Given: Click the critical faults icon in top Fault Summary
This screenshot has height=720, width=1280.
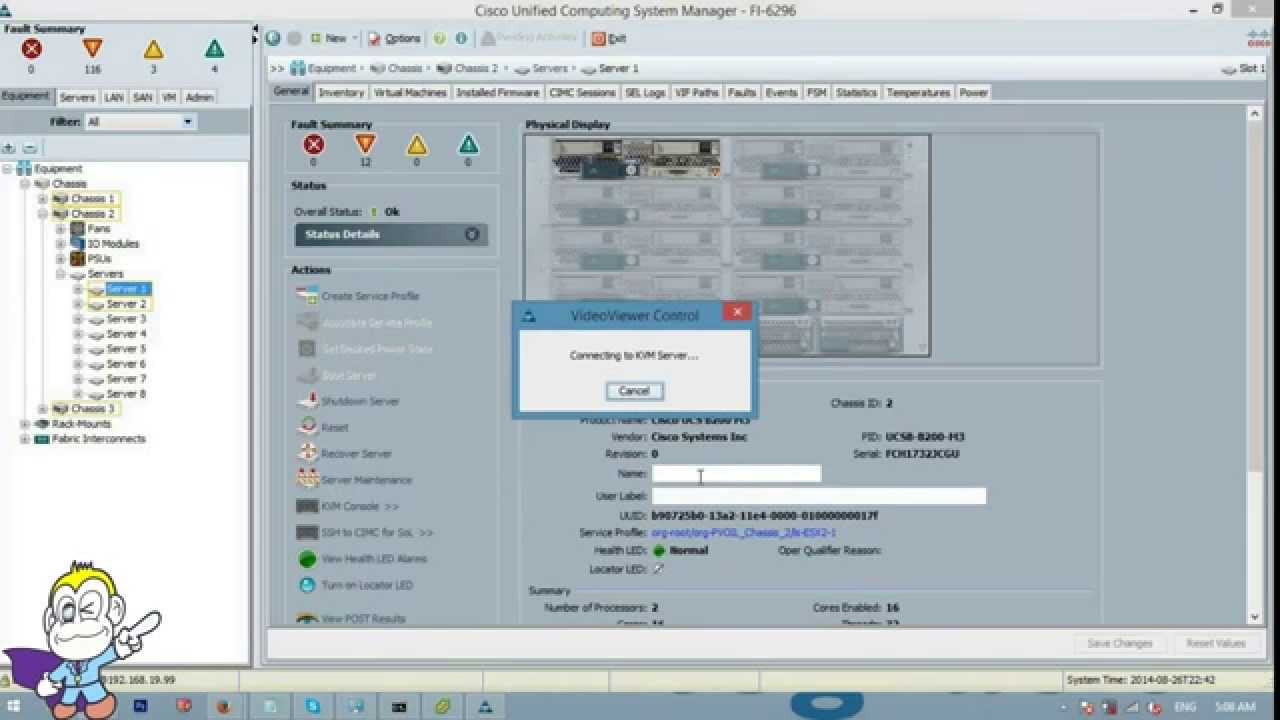Looking at the screenshot, I should (x=31, y=49).
